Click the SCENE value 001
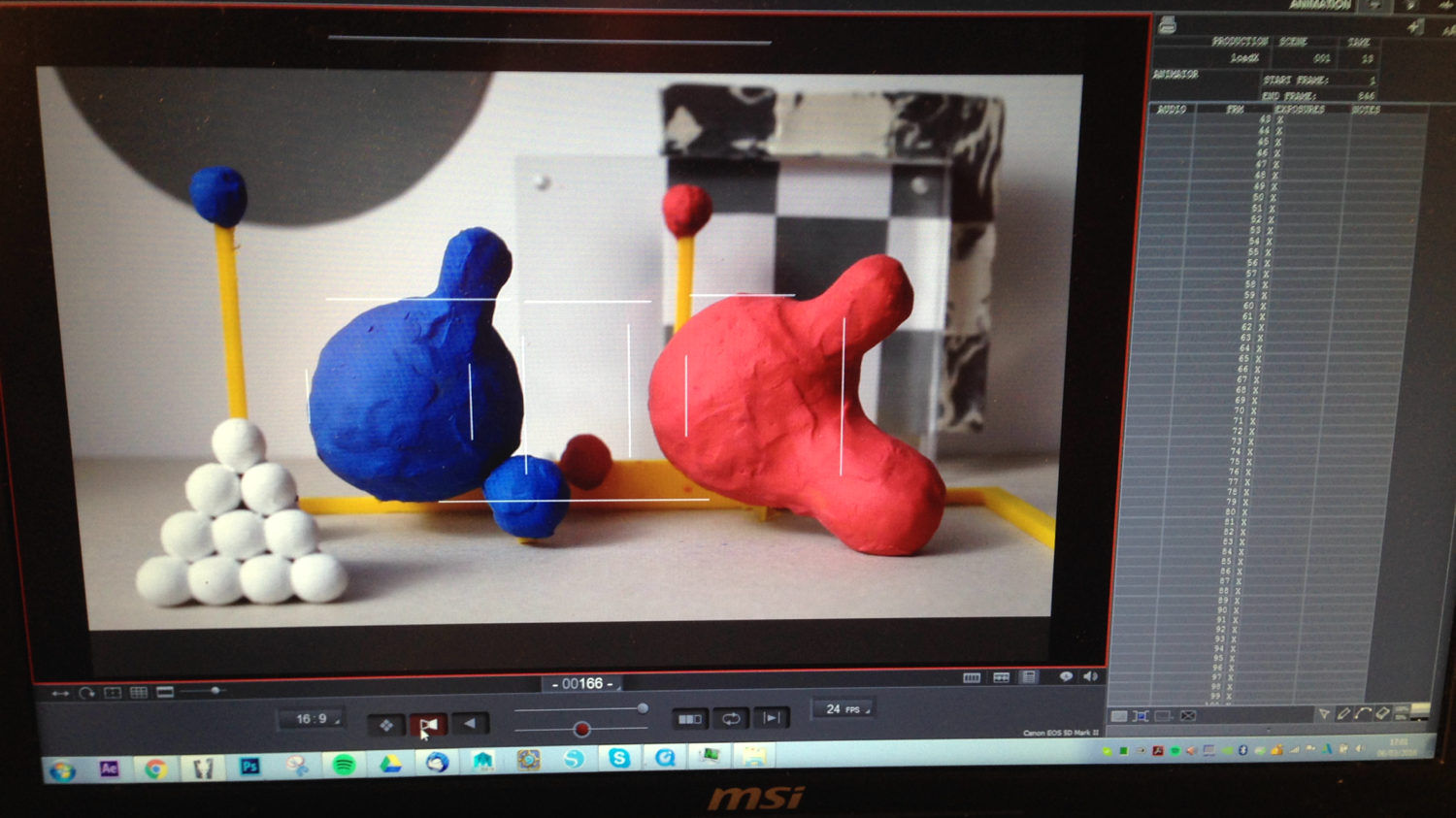This screenshot has width=1456, height=818. tap(1321, 58)
